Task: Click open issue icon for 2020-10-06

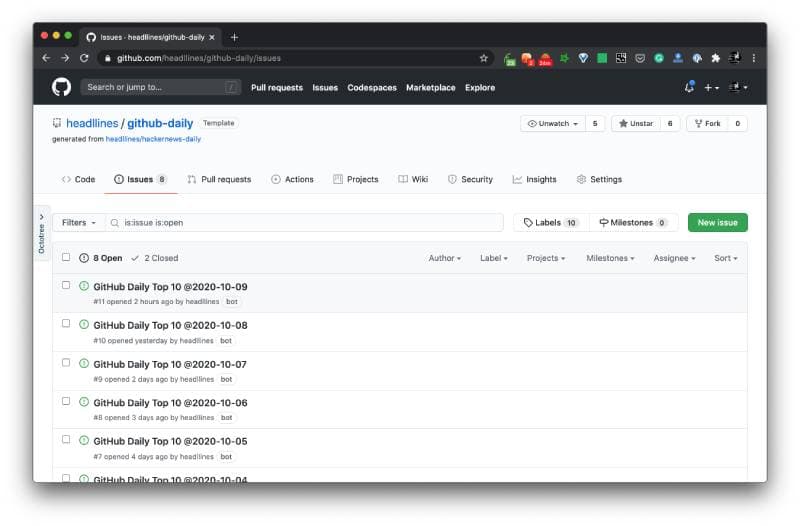Action: 84,402
